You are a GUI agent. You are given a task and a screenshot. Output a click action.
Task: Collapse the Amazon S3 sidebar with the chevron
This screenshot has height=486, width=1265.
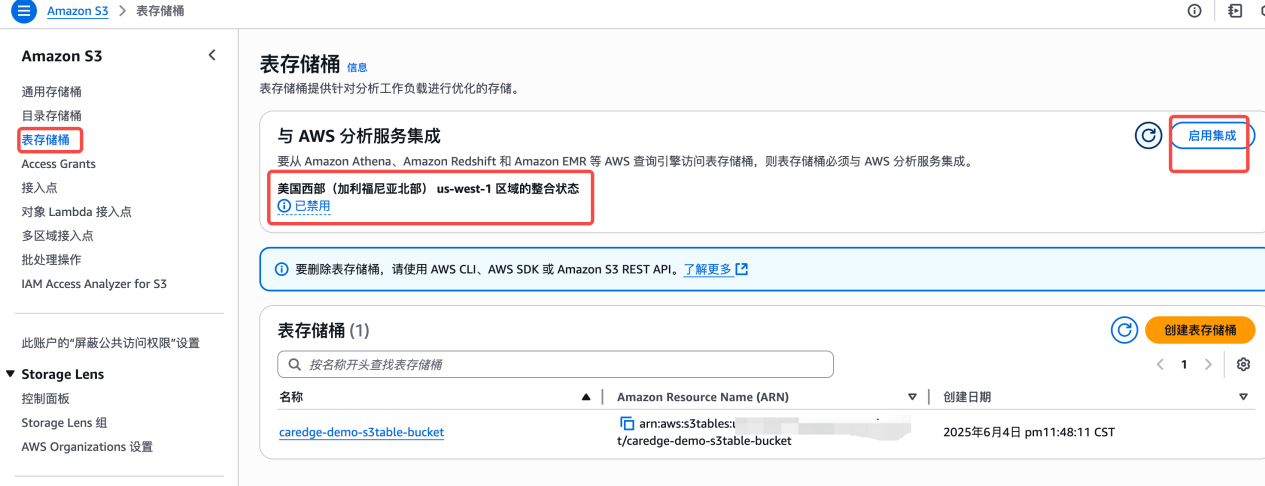tap(212, 55)
